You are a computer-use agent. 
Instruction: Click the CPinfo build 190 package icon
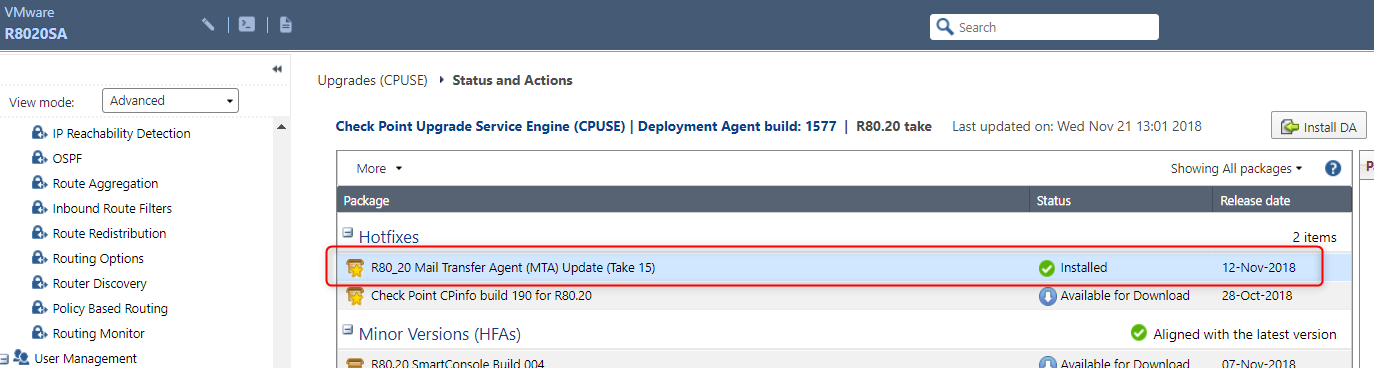point(354,296)
